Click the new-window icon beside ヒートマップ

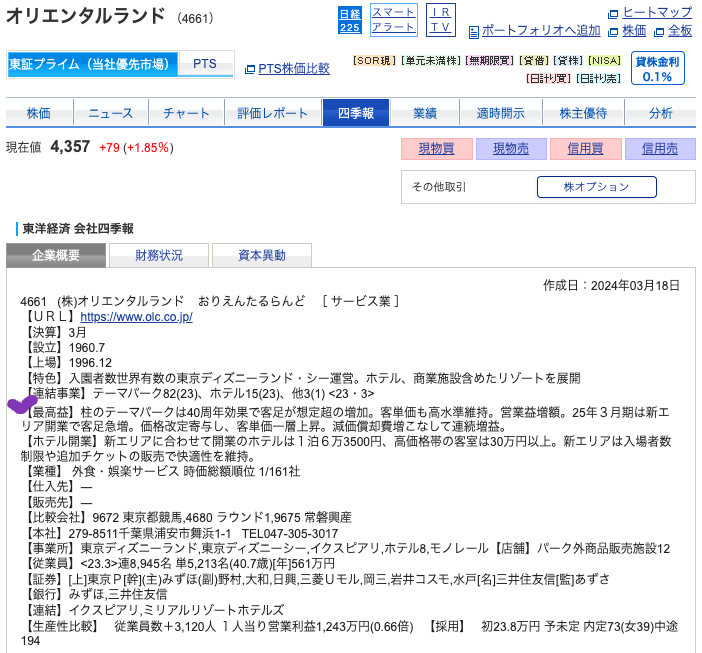click(x=613, y=14)
